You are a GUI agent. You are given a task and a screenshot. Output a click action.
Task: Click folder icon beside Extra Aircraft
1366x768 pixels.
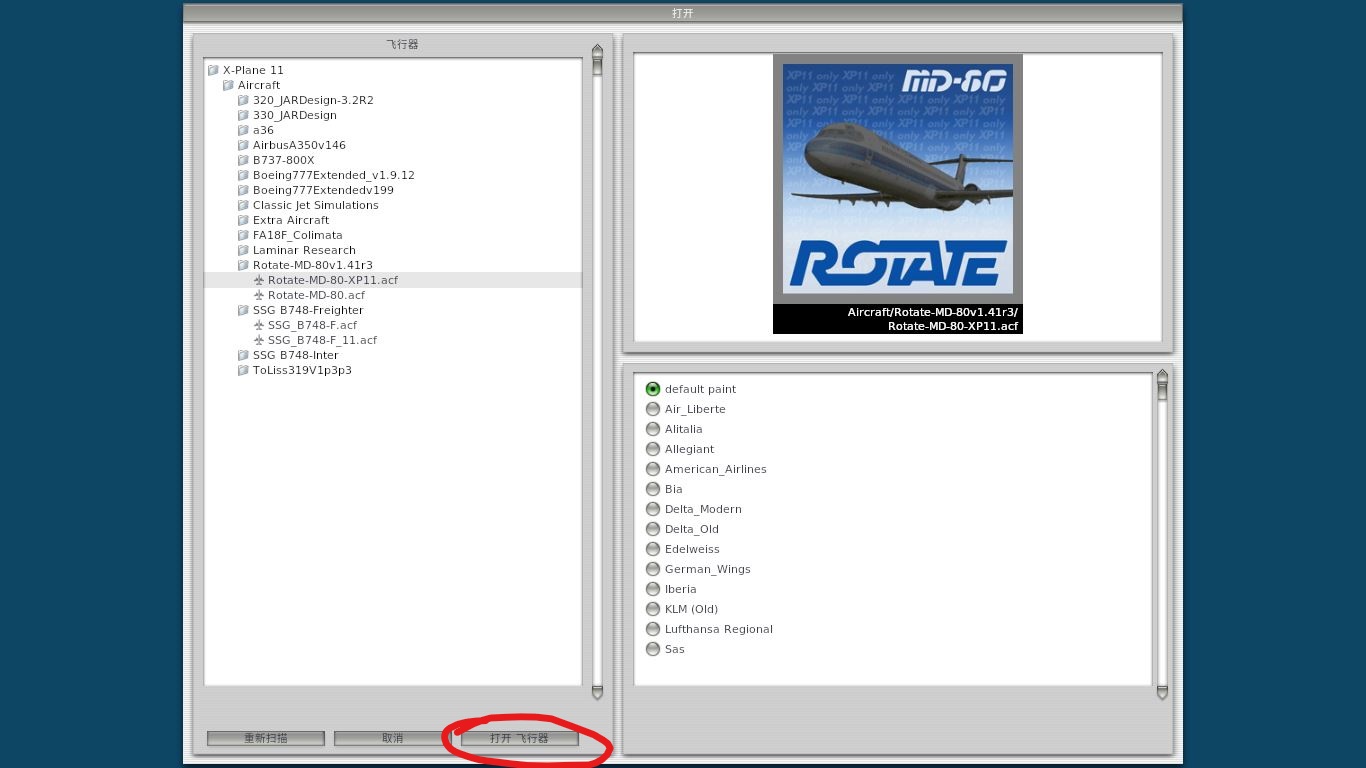243,220
